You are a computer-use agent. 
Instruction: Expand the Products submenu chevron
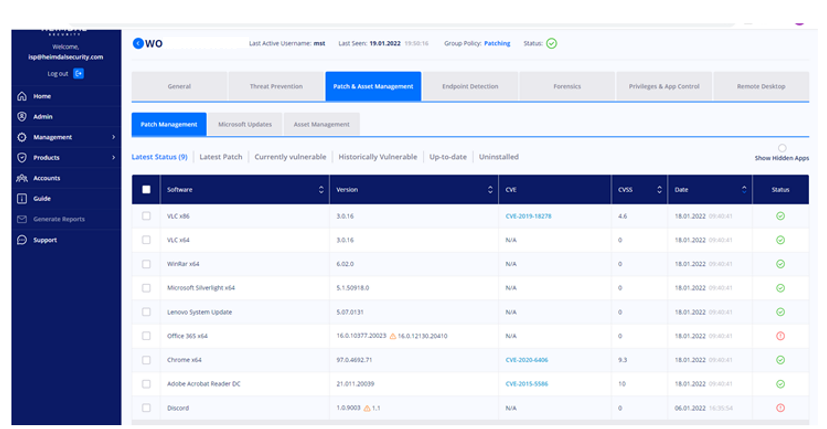coord(113,157)
